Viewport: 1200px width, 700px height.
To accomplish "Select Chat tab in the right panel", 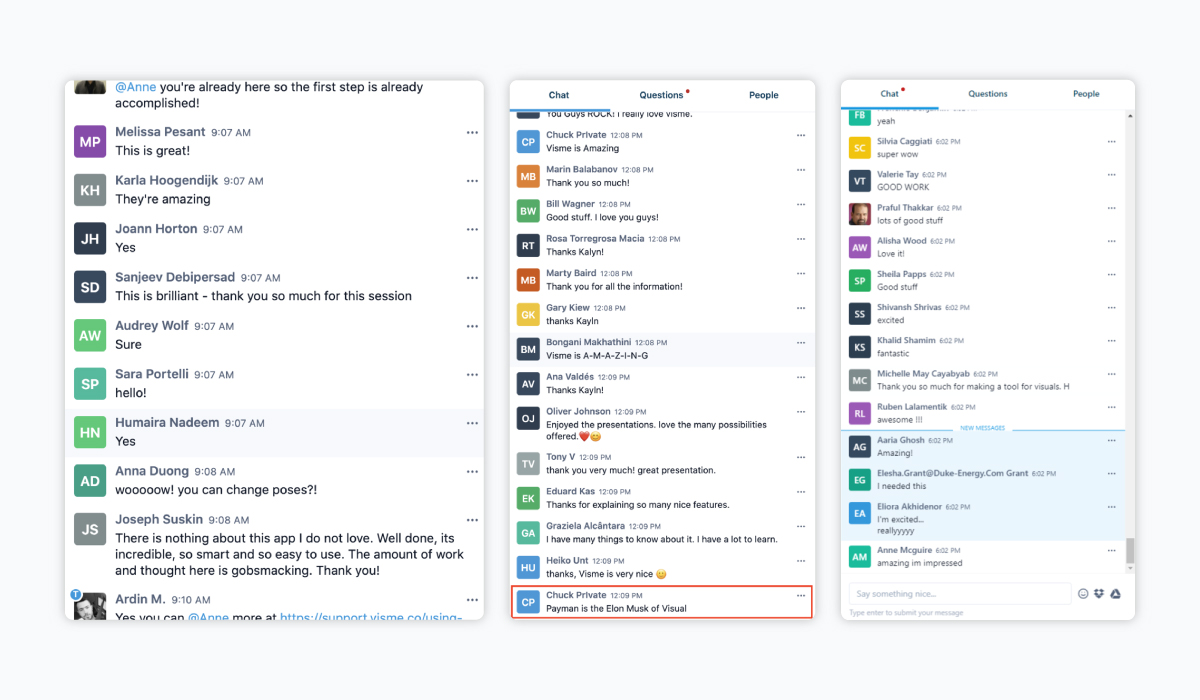I will pyautogui.click(x=890, y=94).
